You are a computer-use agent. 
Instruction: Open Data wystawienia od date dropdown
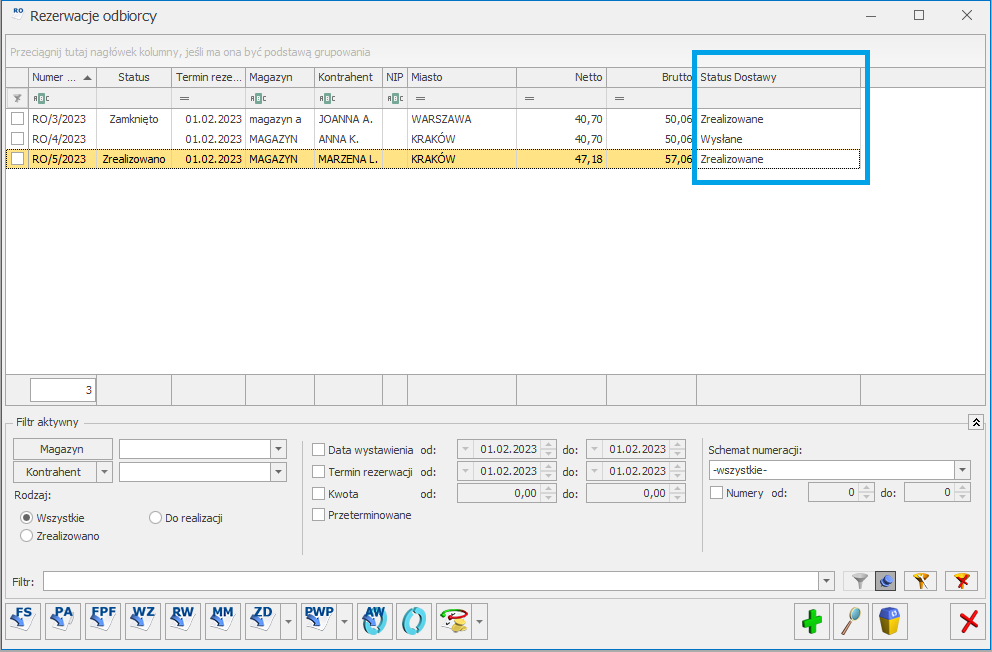pos(466,449)
